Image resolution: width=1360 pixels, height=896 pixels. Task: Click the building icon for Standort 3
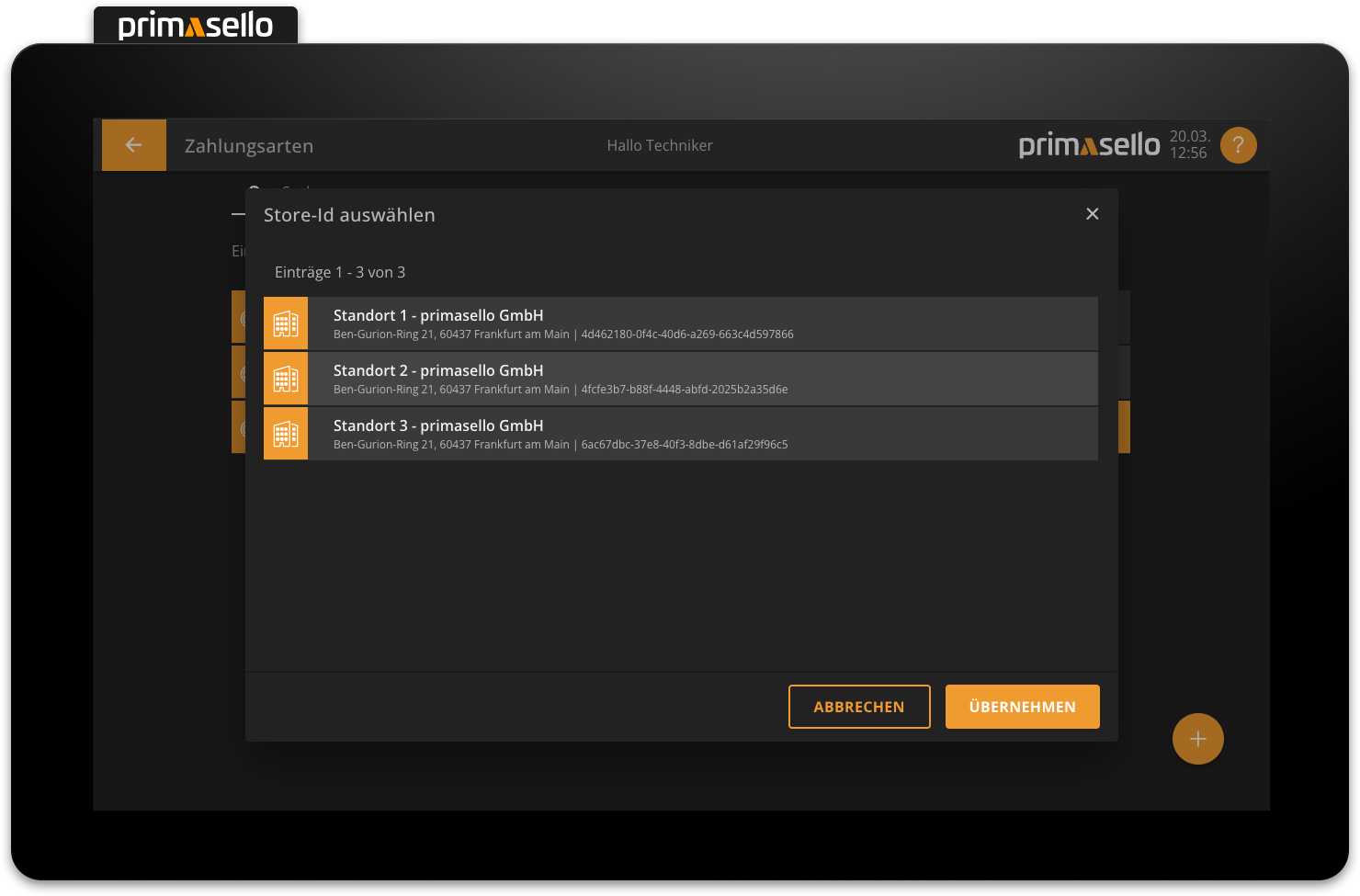[285, 433]
